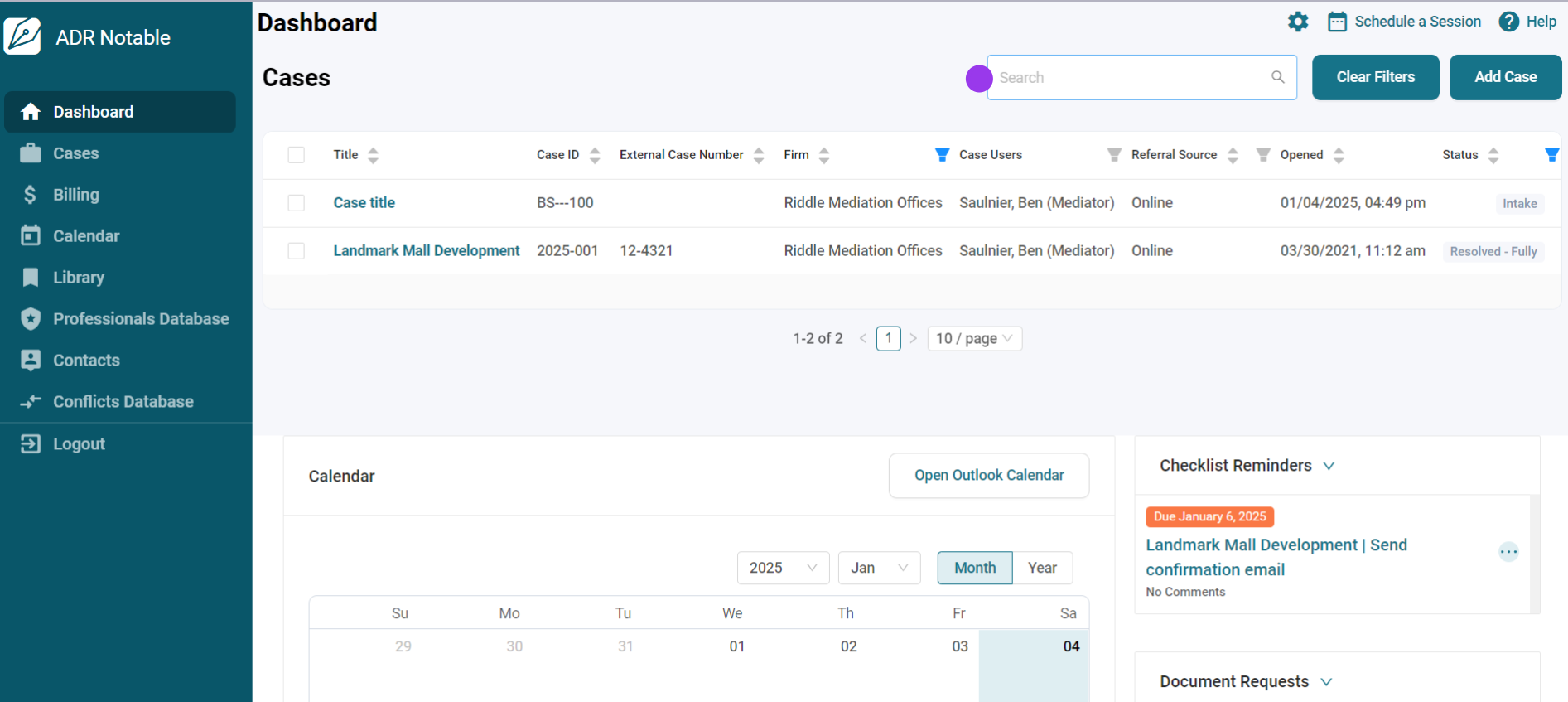Image resolution: width=1568 pixels, height=702 pixels.
Task: Check the box for Case title row
Action: pyautogui.click(x=296, y=203)
